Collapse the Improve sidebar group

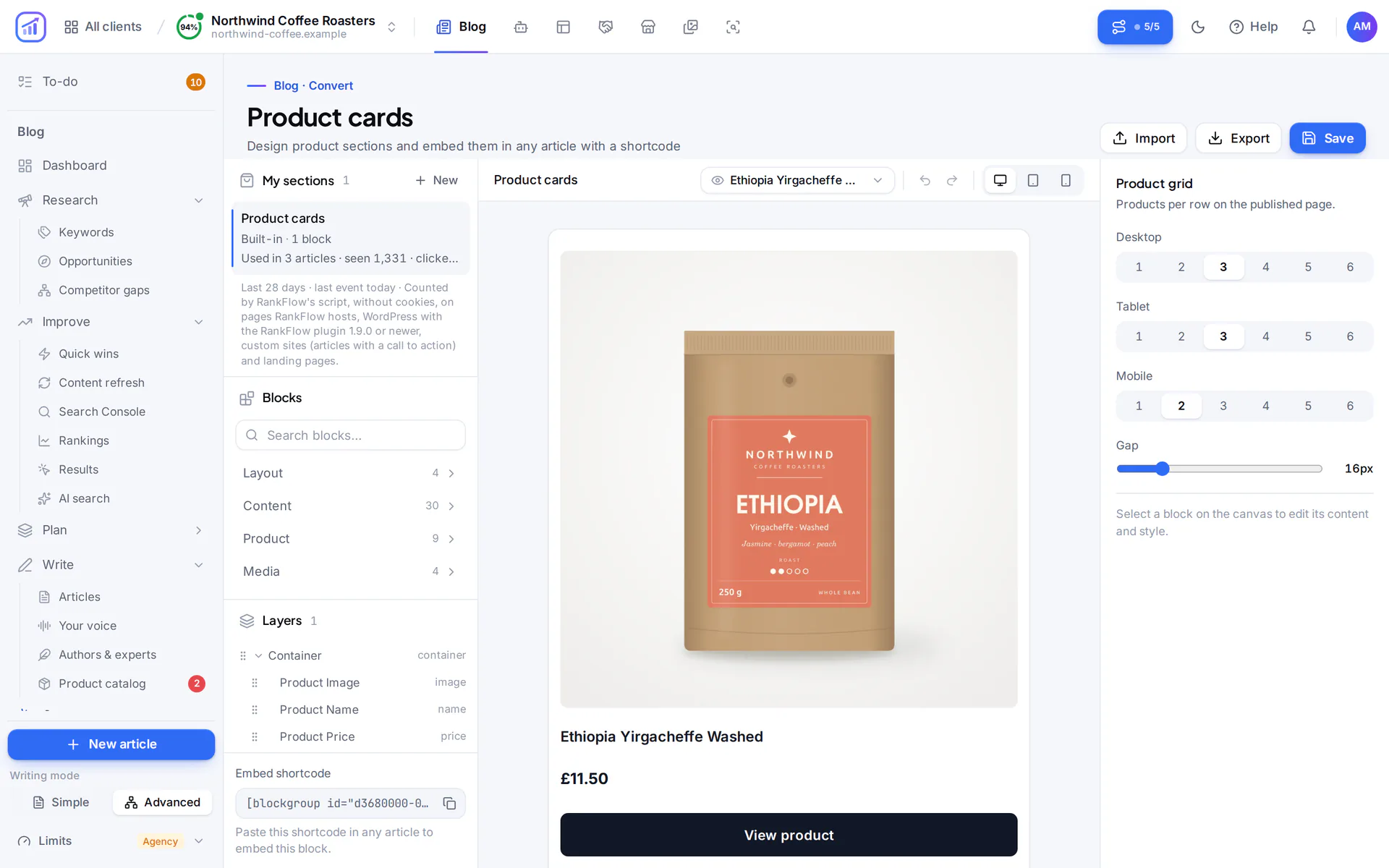198,322
